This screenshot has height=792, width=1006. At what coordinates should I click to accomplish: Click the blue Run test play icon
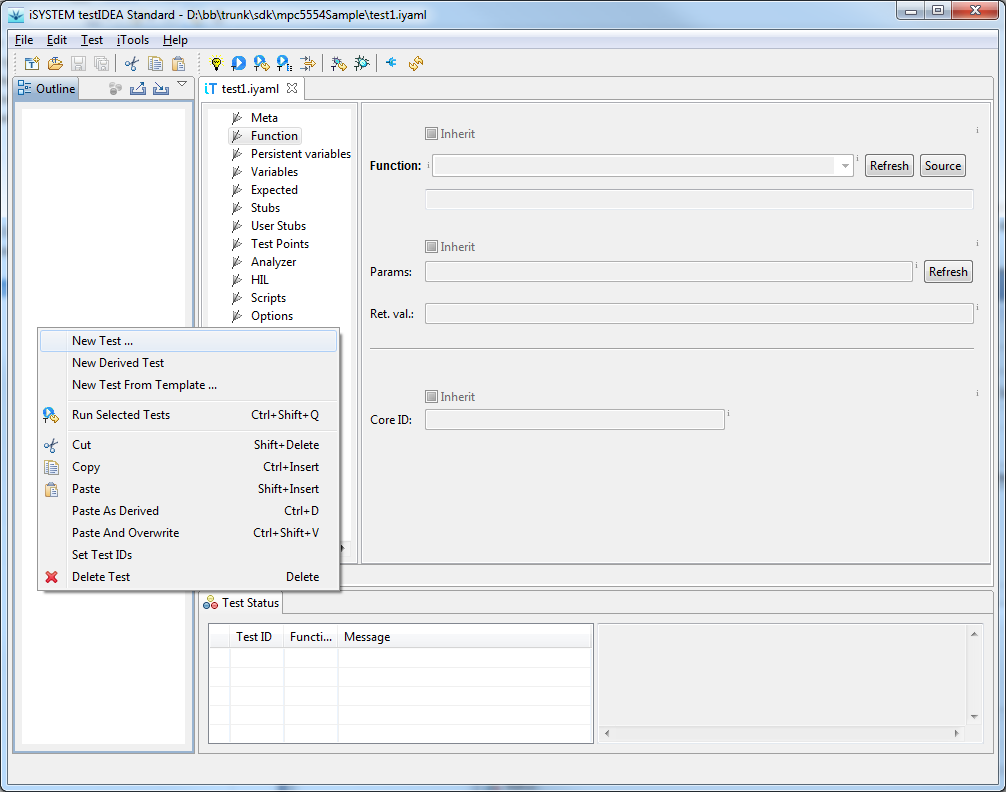click(239, 64)
